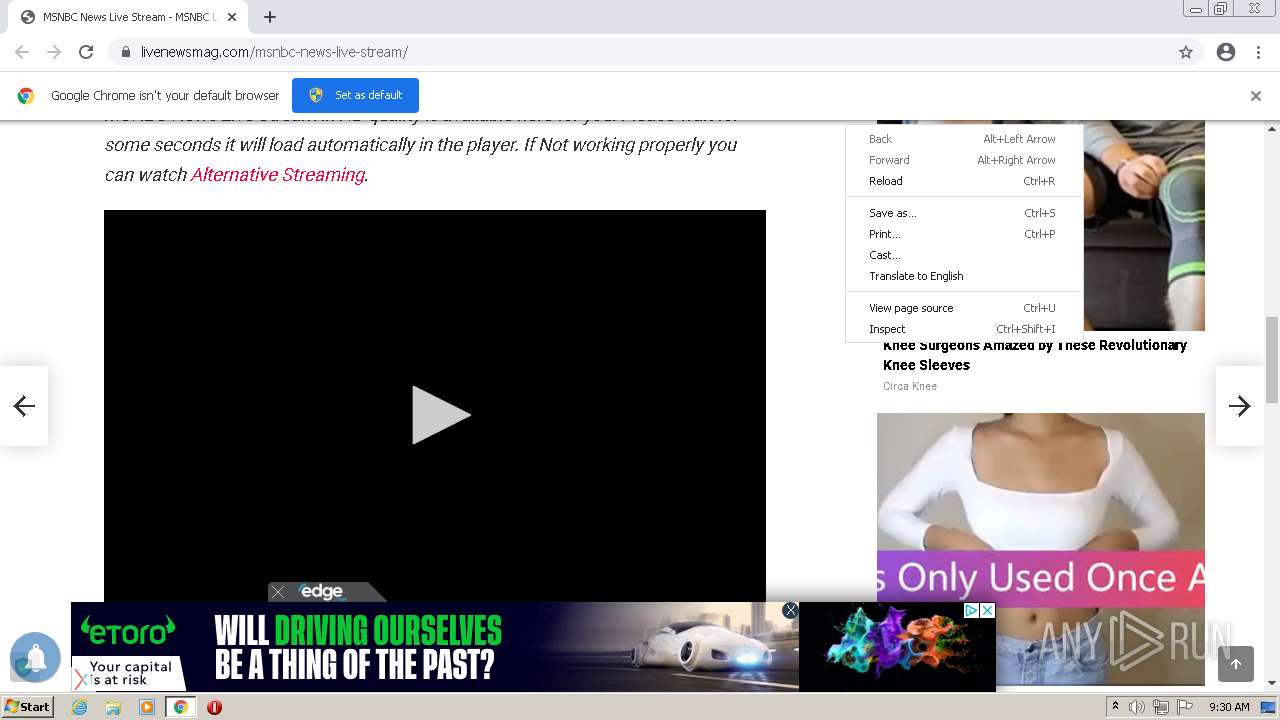This screenshot has width=1280, height=720.
Task: Open Action Center flag tray icon
Action: [x=1185, y=707]
